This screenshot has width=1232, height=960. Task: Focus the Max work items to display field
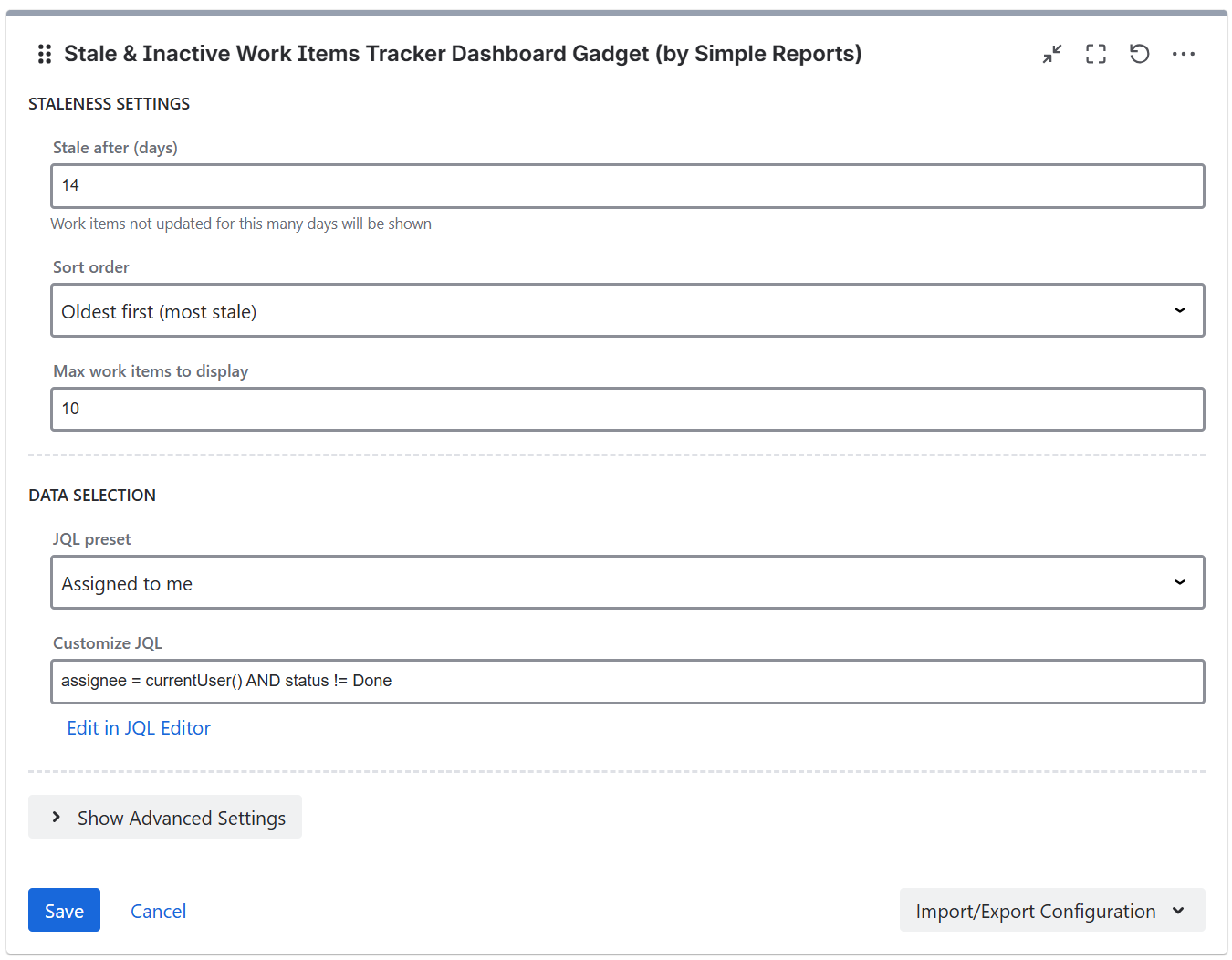[627, 410]
